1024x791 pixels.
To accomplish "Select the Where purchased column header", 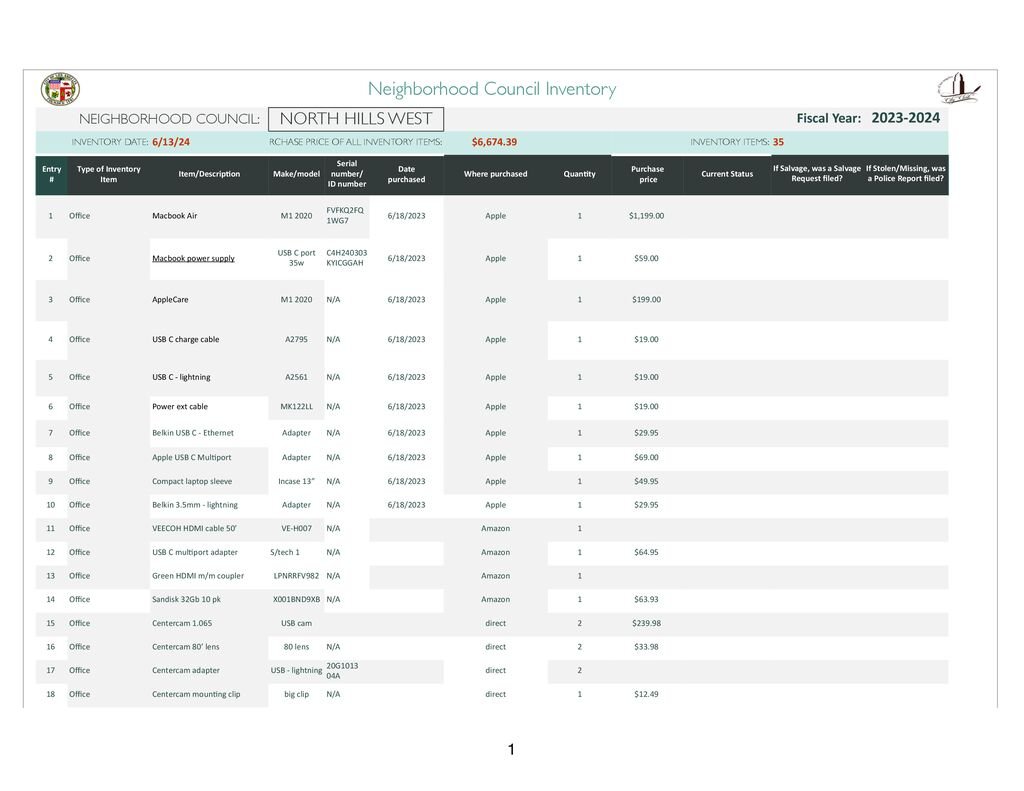I will 496,174.
